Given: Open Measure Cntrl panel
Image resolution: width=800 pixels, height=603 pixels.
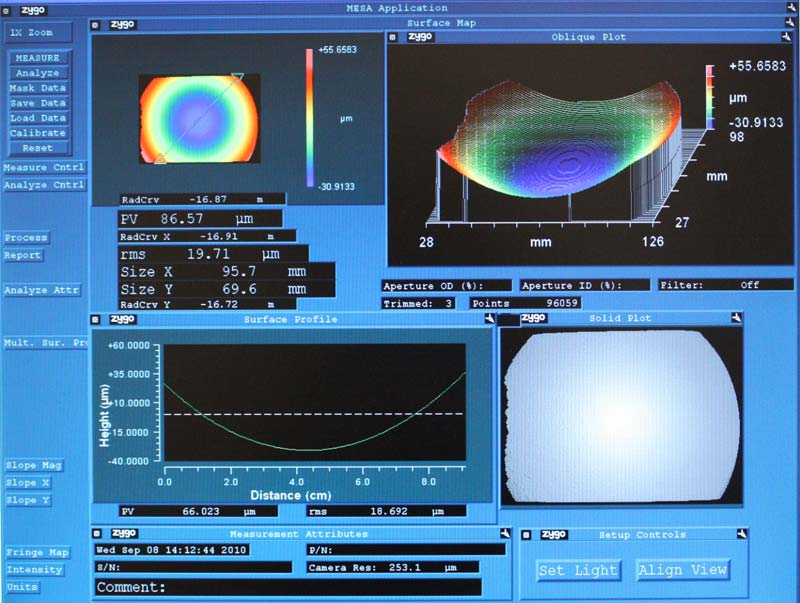Looking at the screenshot, I should [44, 167].
